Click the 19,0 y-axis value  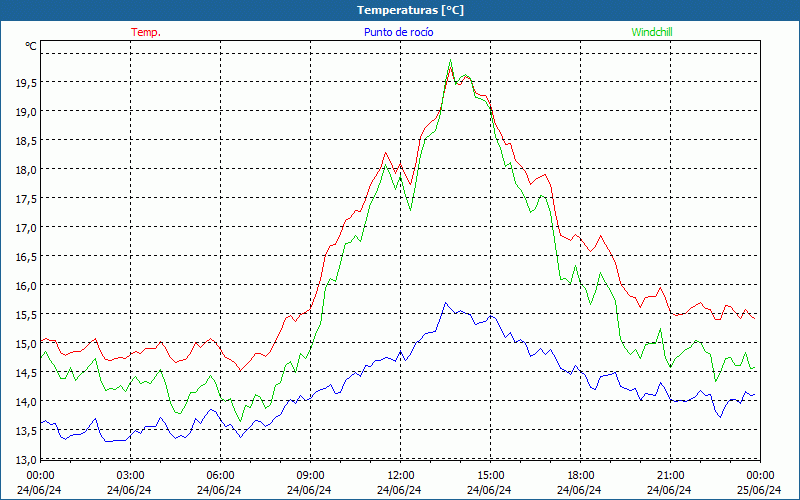pos(26,111)
